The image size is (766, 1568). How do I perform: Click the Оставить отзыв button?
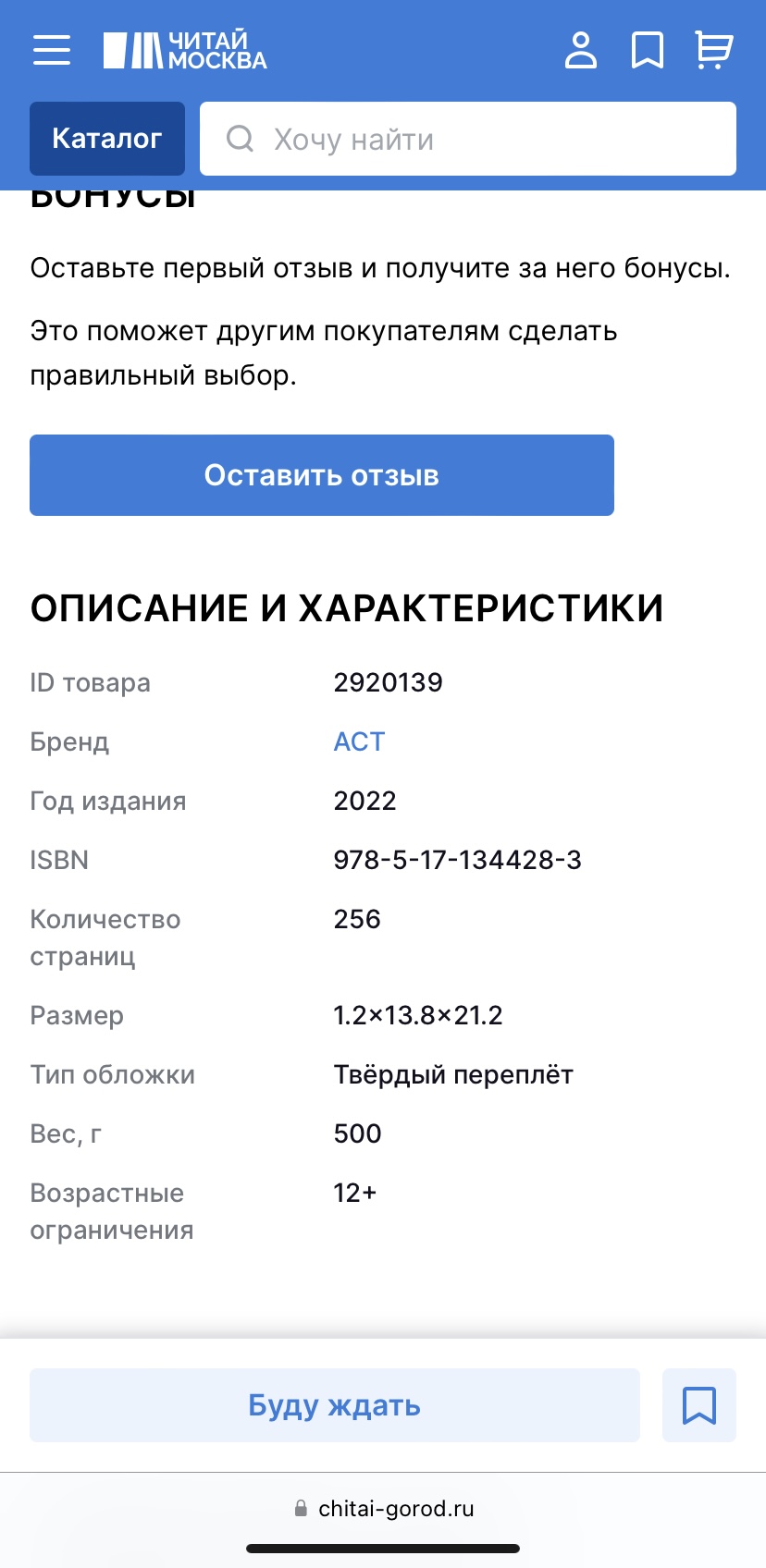pos(322,475)
